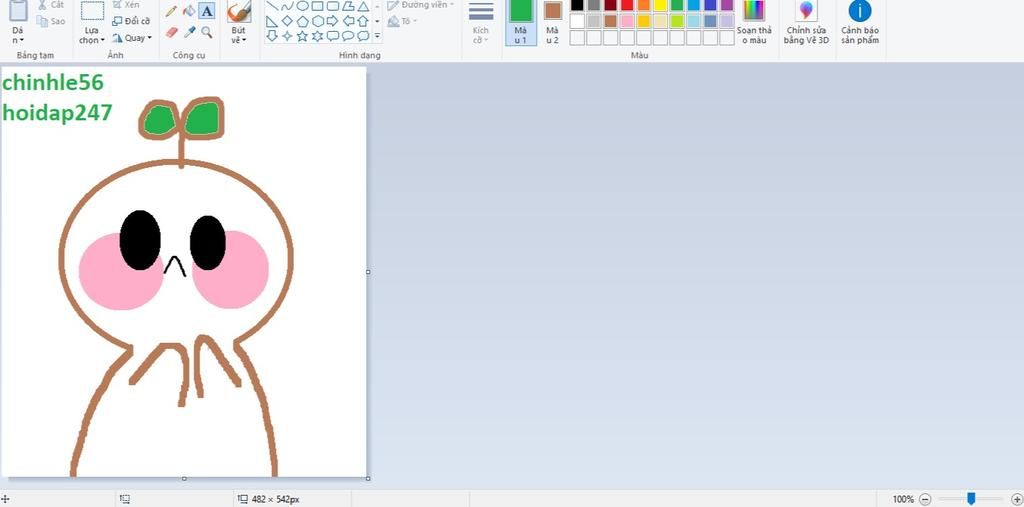The height and width of the screenshot is (507, 1024).
Task: Select the Color picker eyedropper tool
Action: tap(189, 32)
